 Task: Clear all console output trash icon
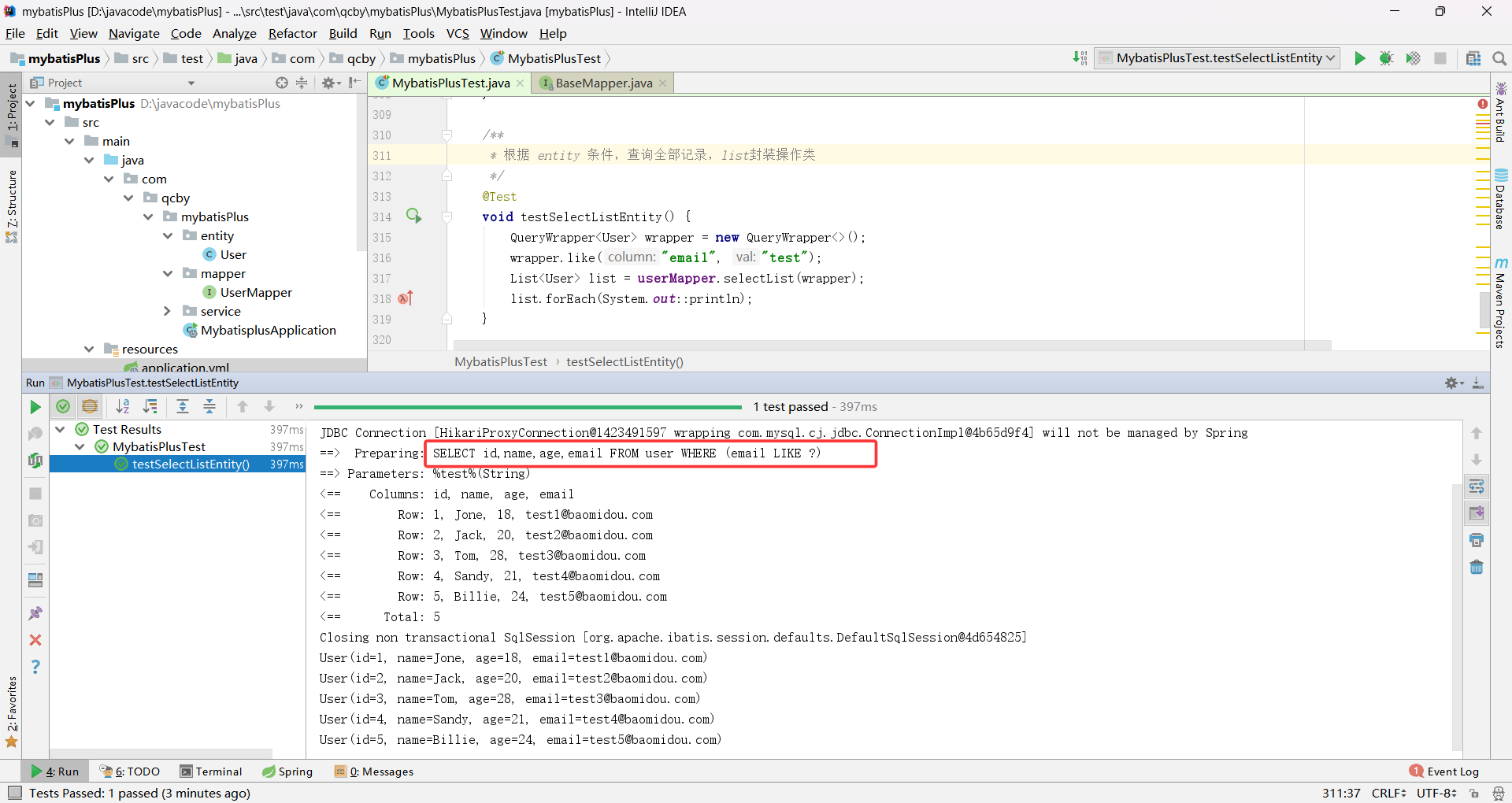[1477, 567]
